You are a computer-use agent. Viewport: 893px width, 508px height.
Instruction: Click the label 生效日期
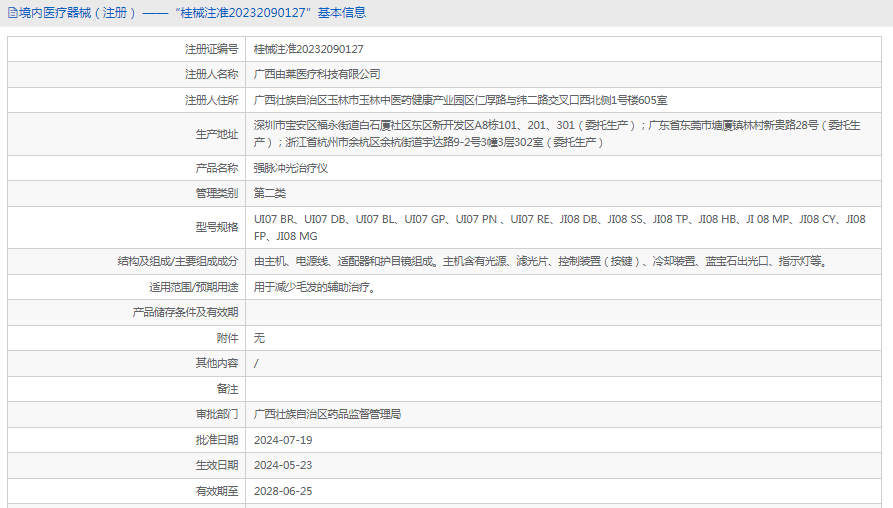coord(217,465)
